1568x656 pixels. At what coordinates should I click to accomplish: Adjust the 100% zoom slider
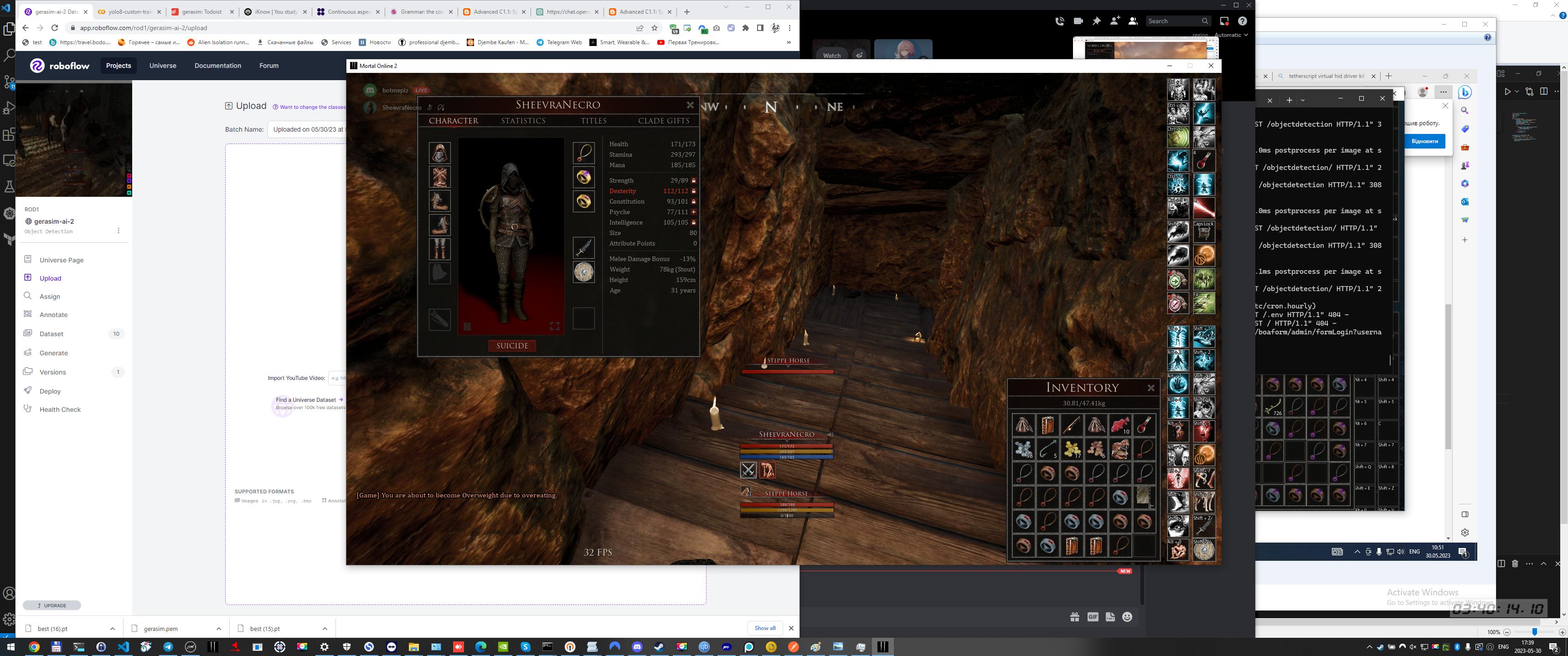click(x=1534, y=632)
